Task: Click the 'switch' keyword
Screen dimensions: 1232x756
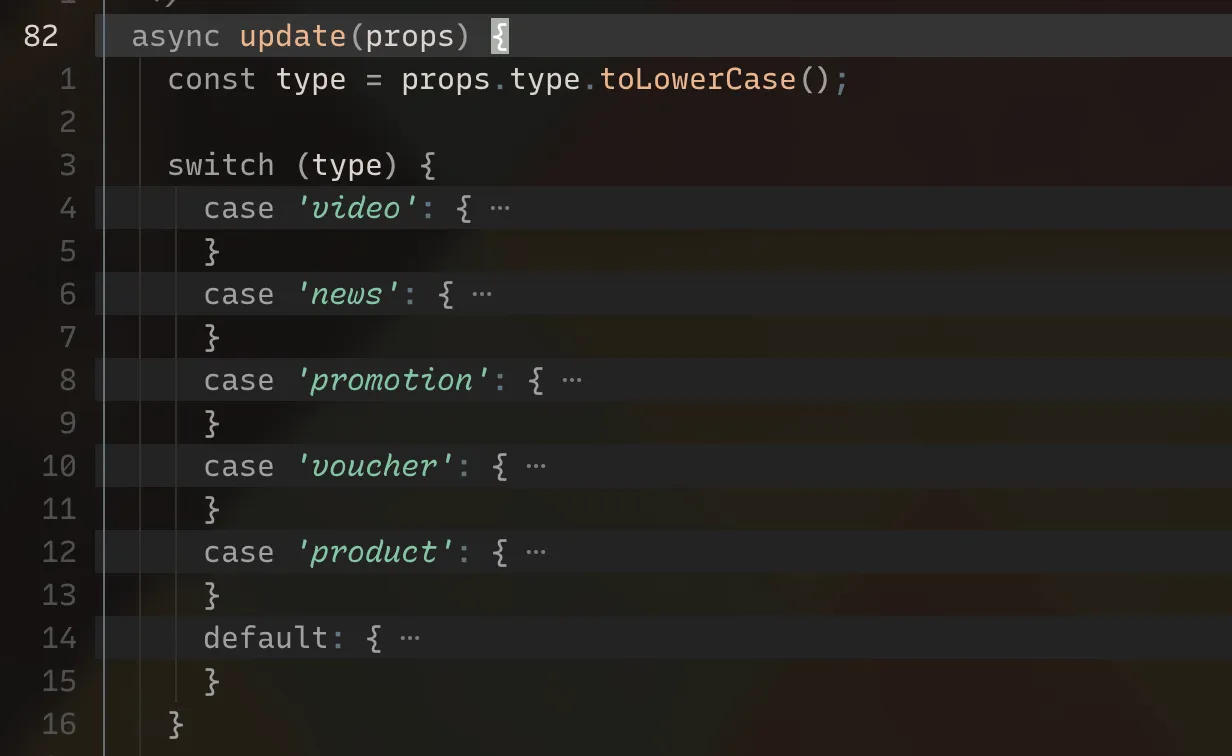Action: click(x=221, y=165)
